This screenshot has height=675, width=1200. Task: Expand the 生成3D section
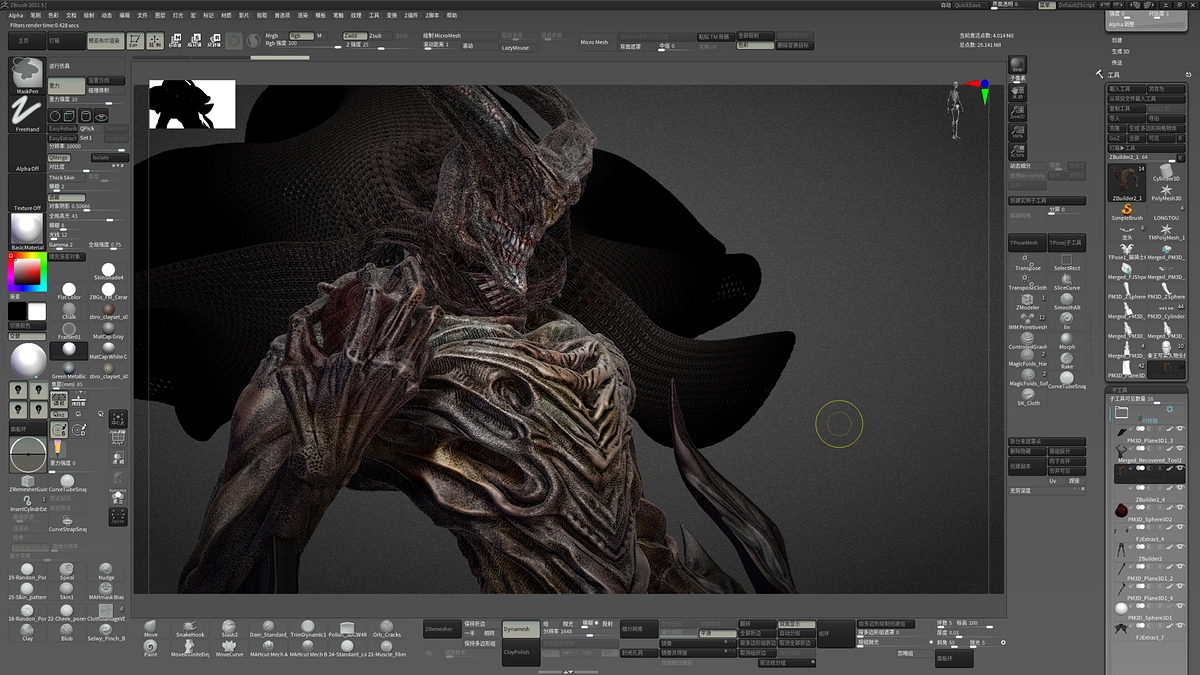(x=1120, y=51)
